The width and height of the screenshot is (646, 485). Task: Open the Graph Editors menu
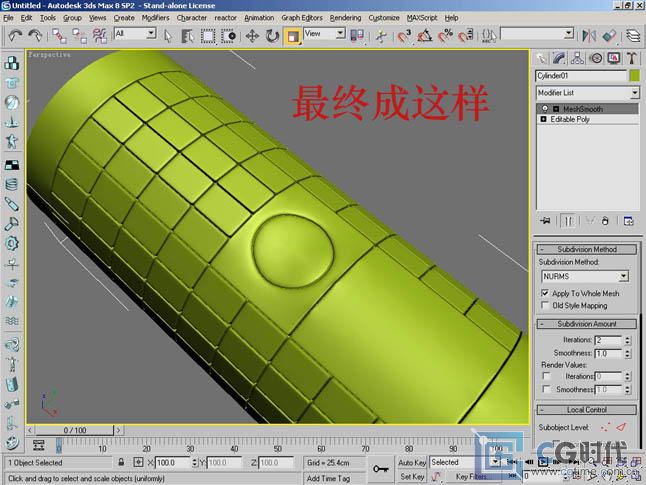click(302, 18)
